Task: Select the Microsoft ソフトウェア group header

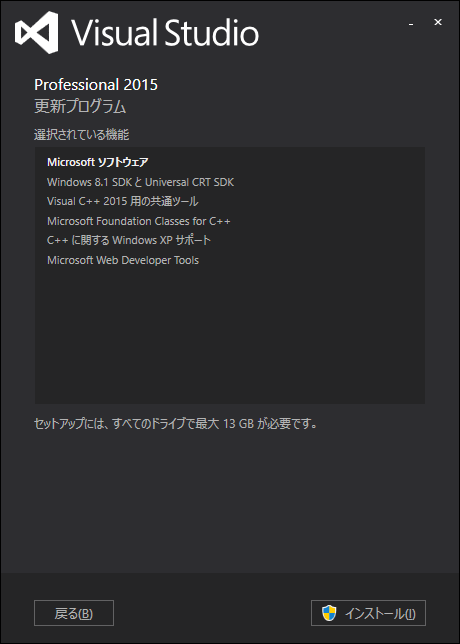Action: 98,162
